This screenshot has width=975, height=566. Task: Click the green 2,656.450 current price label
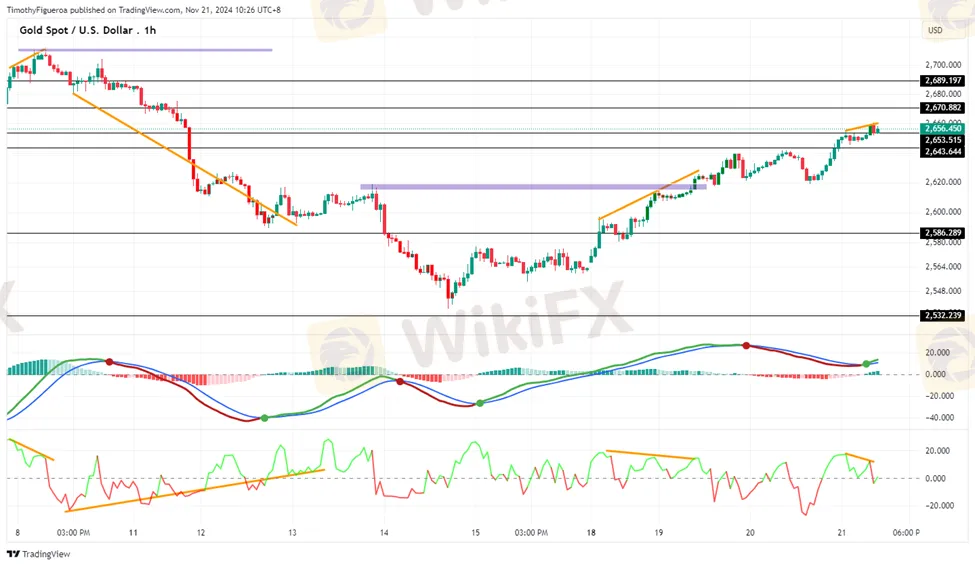943,129
